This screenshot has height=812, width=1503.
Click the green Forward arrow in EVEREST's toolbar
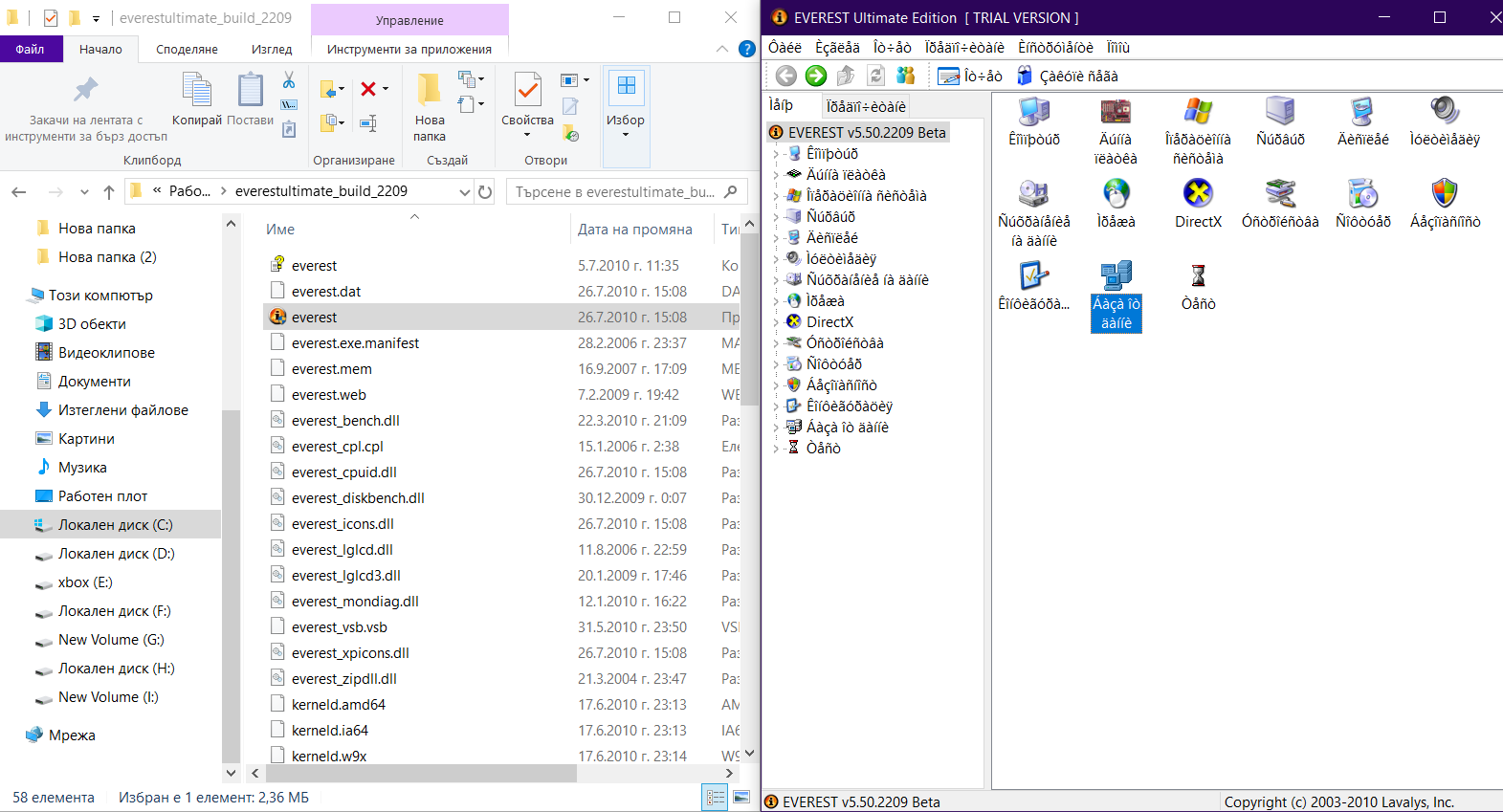coord(816,76)
